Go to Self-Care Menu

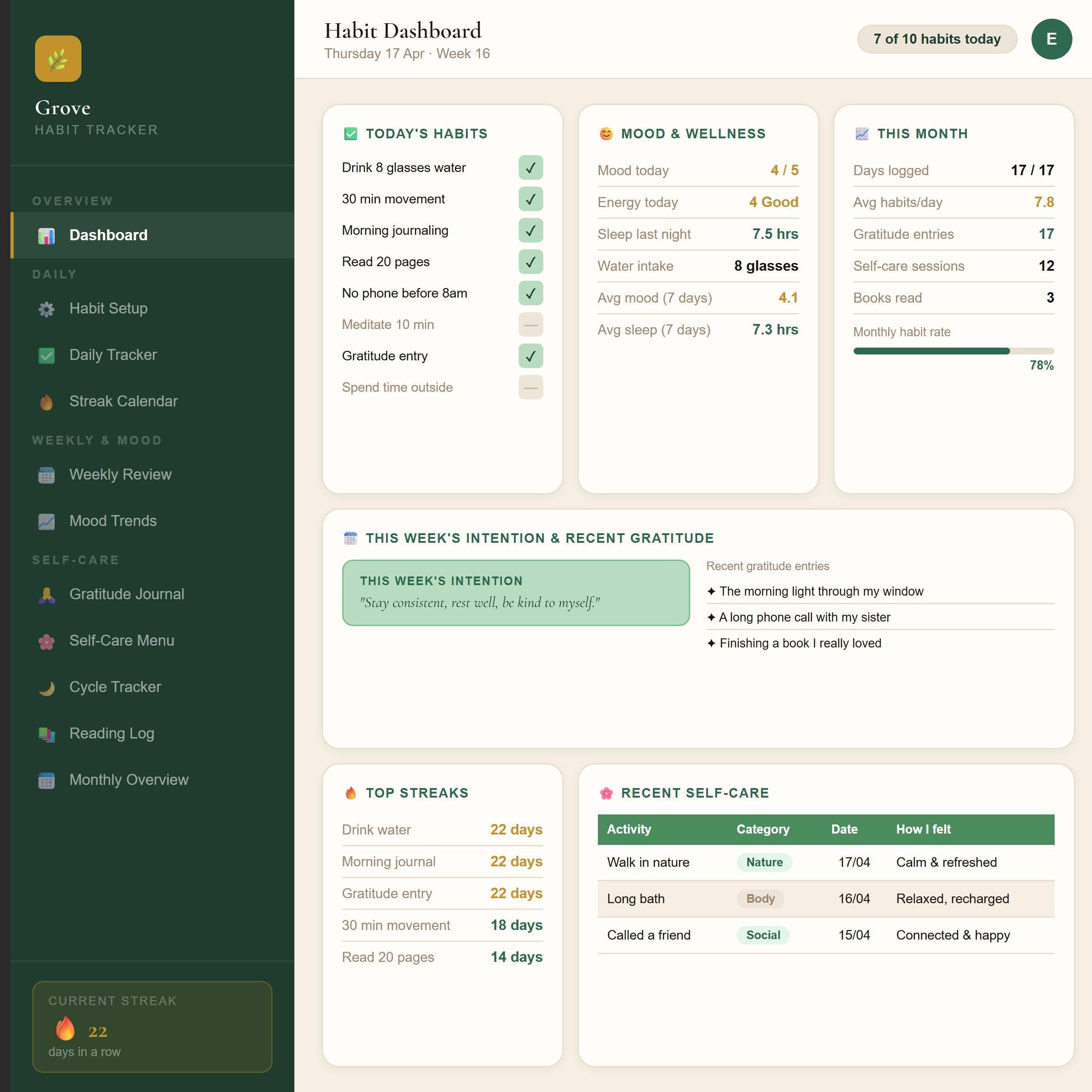pos(152,641)
